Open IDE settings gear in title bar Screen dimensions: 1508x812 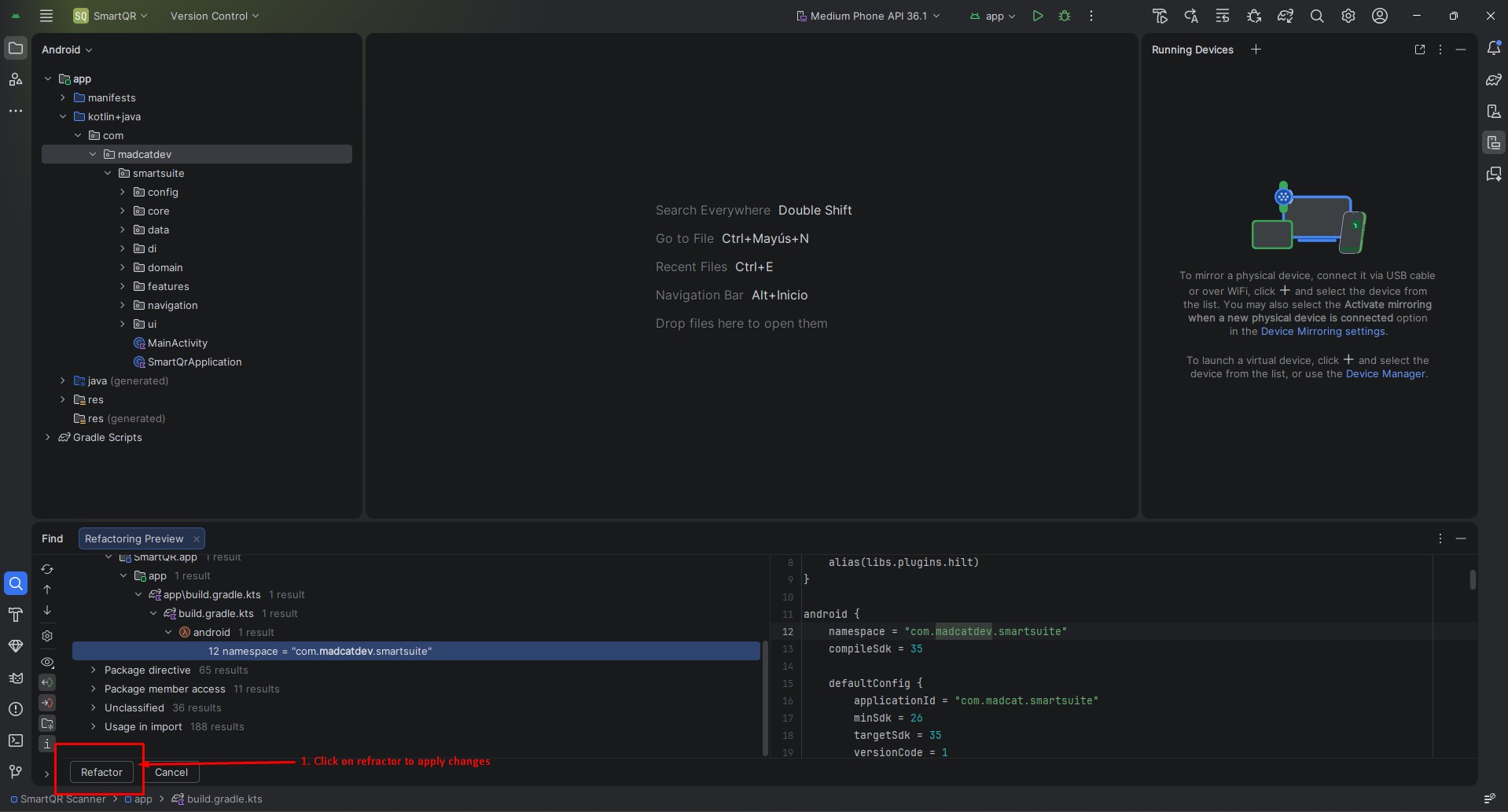tap(1348, 16)
